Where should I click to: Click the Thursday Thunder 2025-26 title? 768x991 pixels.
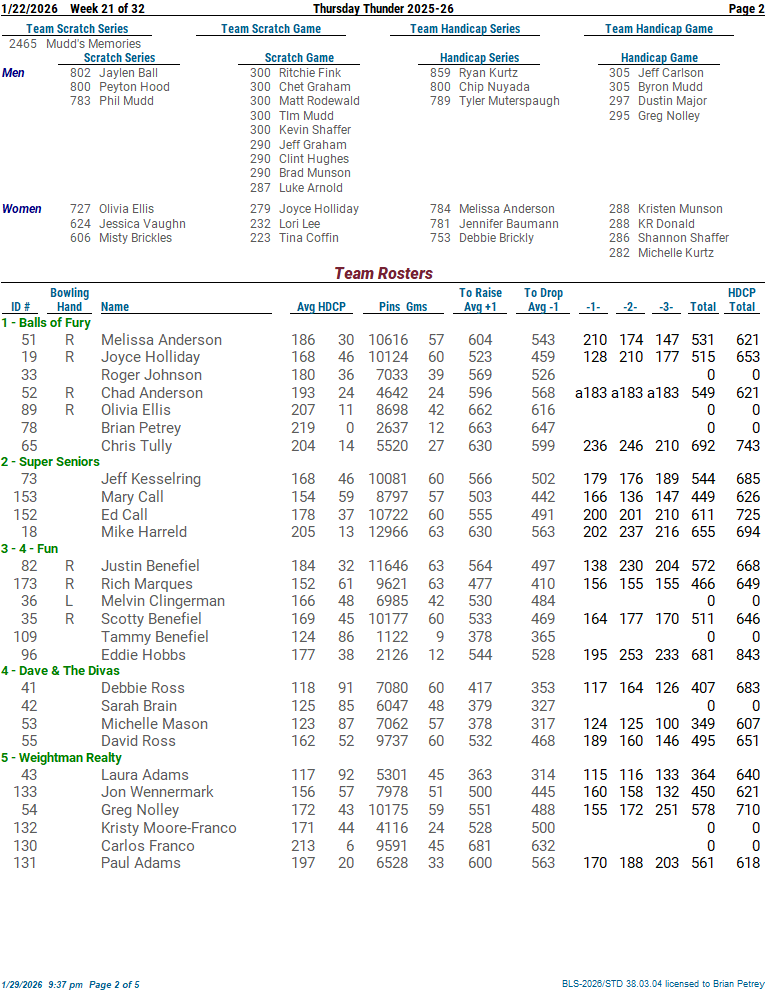point(384,9)
